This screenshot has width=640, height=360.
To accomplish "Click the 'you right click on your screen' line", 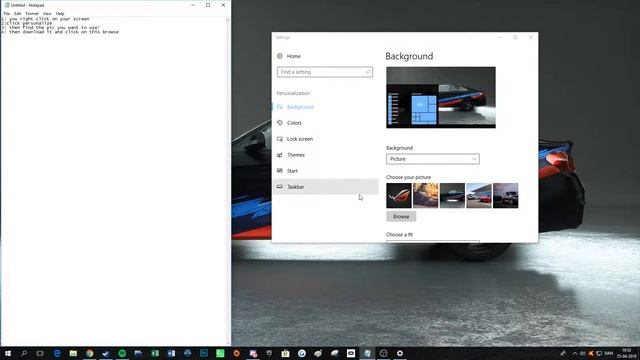I will [x=46, y=19].
